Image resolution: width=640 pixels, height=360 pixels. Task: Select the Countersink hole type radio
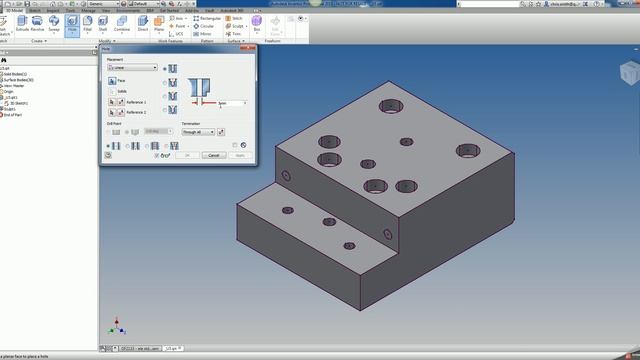(x=165, y=110)
